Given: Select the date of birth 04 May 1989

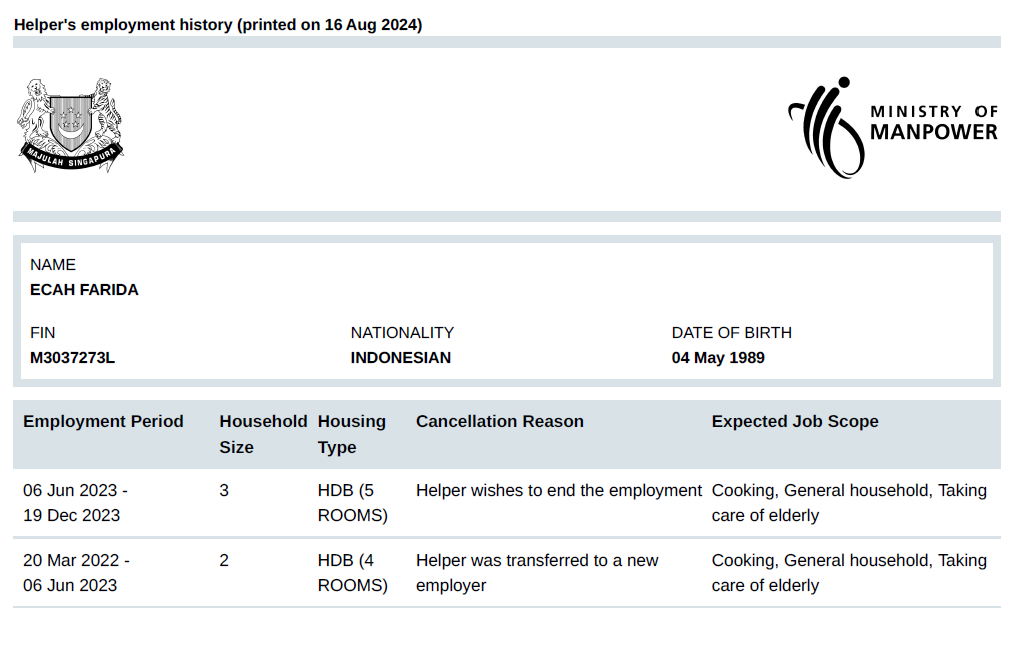Looking at the screenshot, I should pos(718,358).
